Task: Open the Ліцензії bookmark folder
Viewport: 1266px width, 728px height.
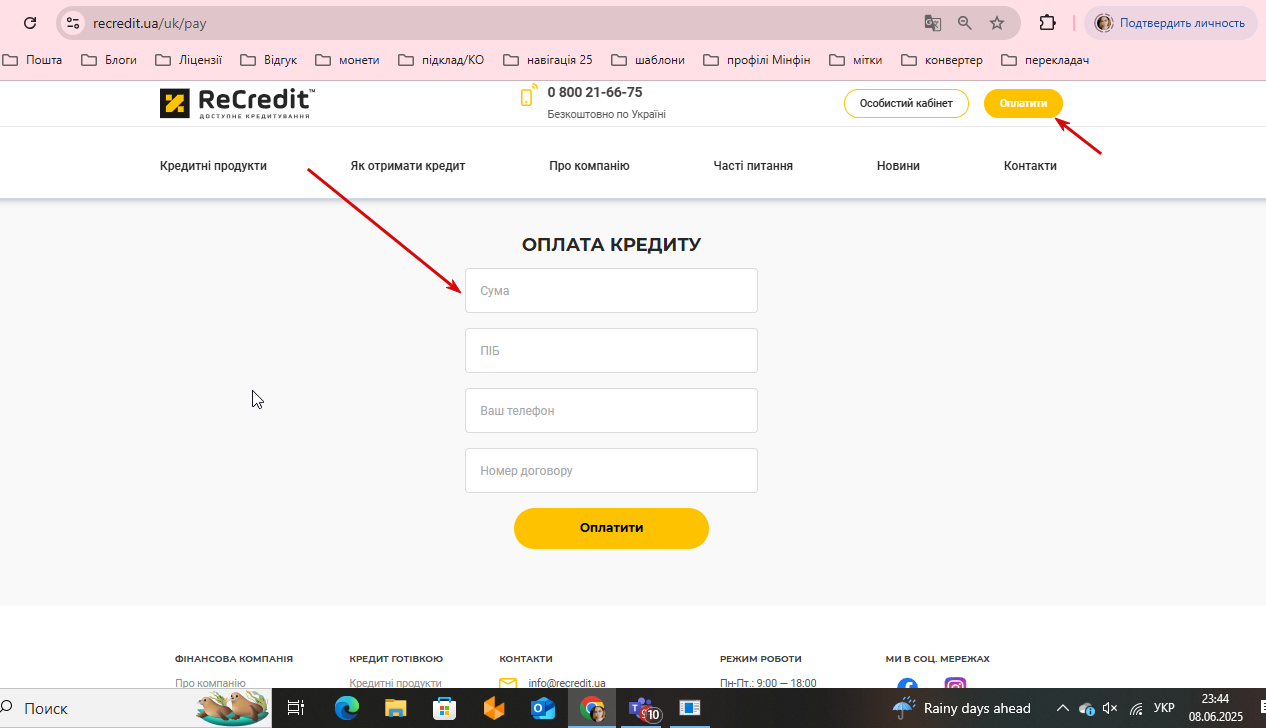Action: [188, 60]
